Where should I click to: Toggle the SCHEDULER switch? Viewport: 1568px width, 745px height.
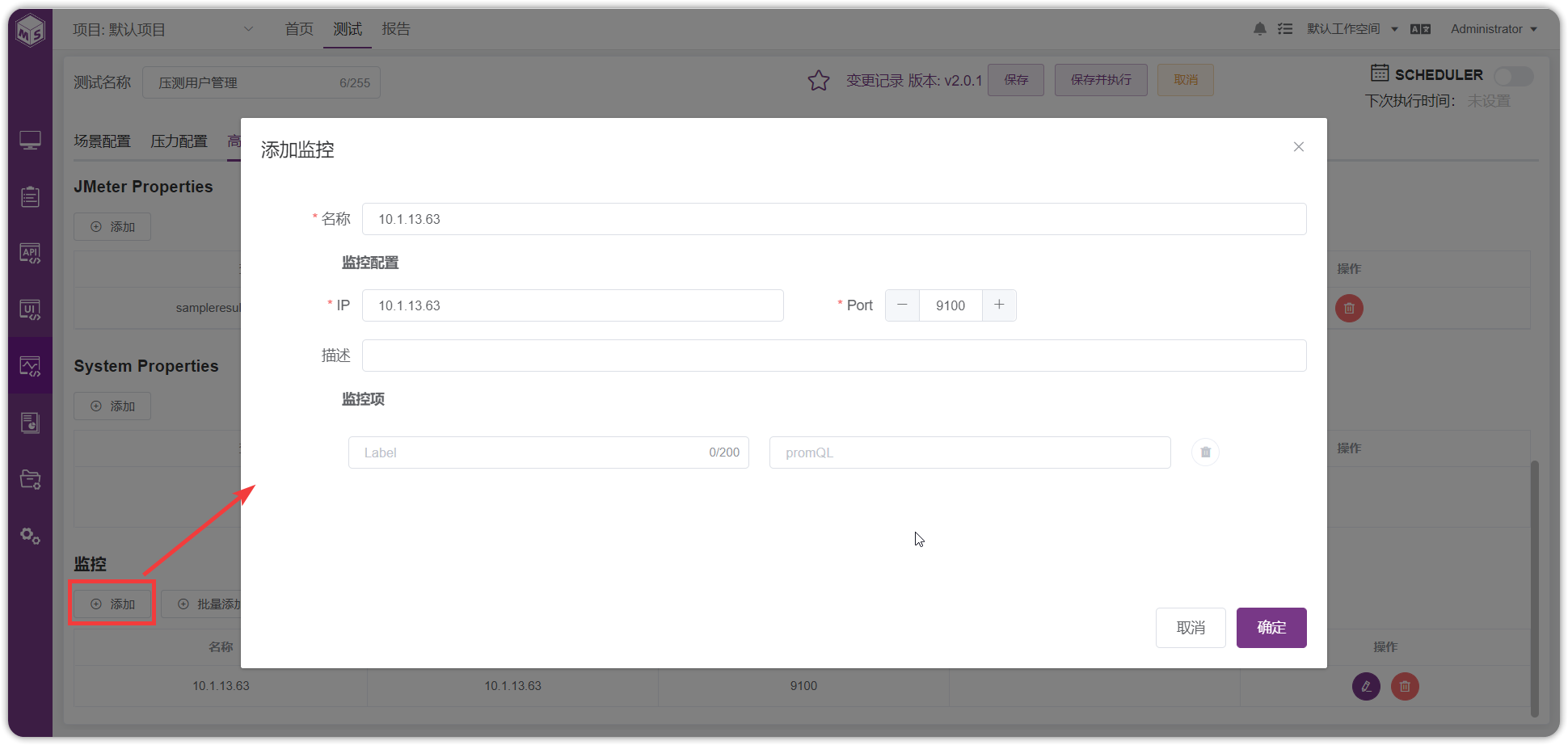click(x=1513, y=76)
